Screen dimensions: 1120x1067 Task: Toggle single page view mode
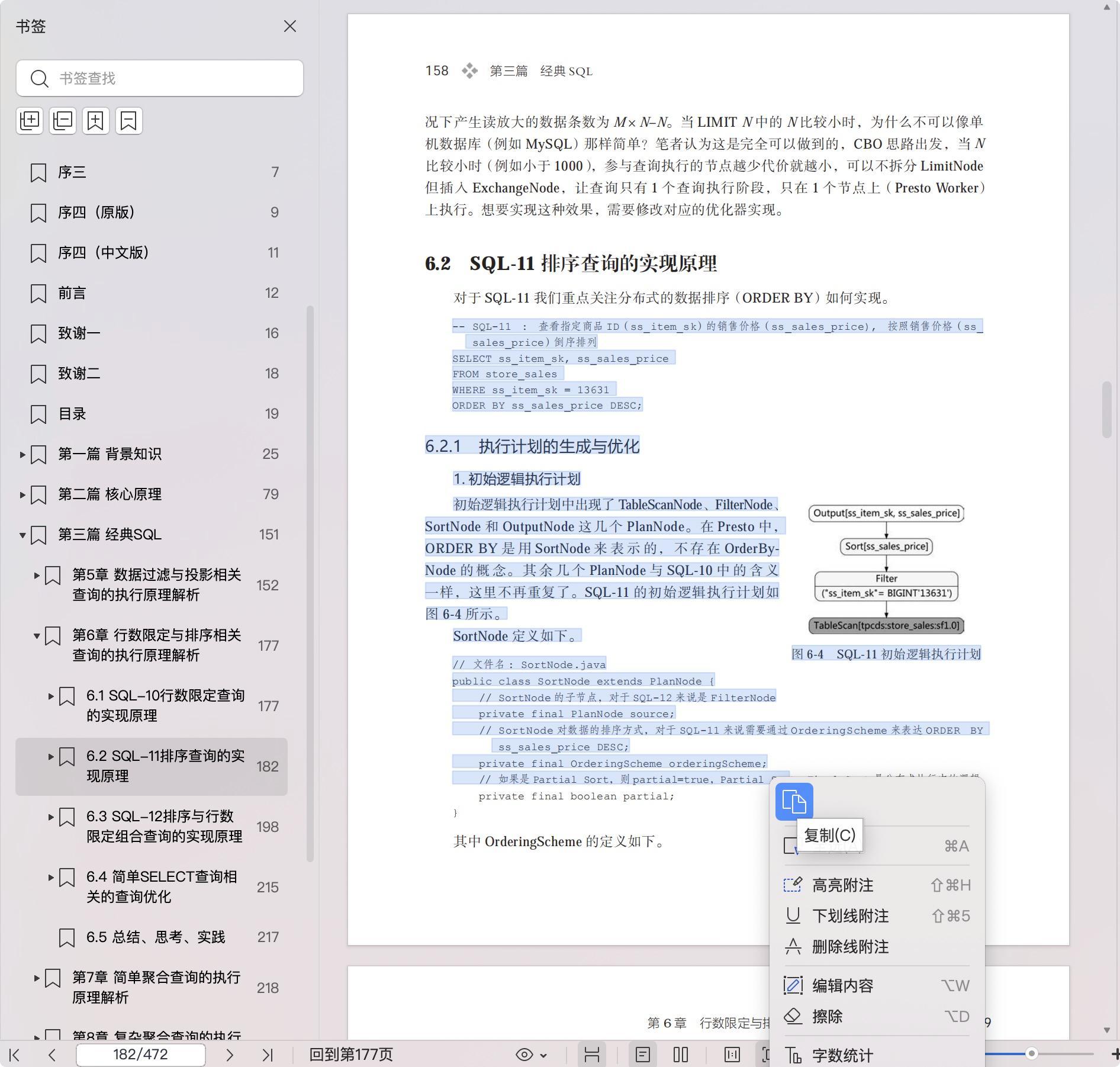[x=643, y=1055]
